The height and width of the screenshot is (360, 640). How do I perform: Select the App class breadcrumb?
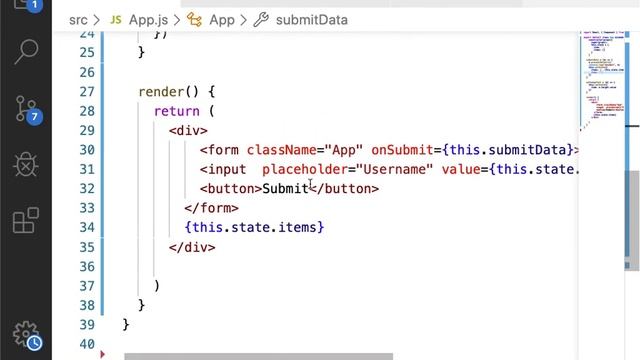pyautogui.click(x=222, y=20)
